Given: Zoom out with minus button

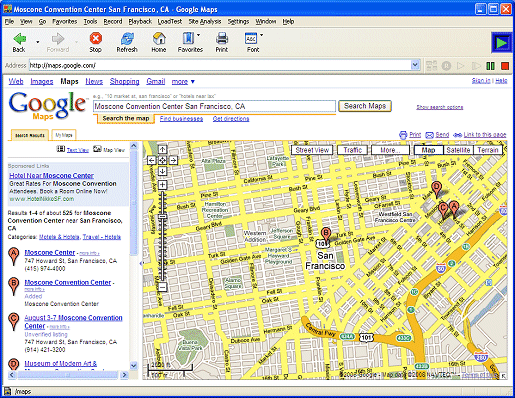Looking at the screenshot, I should point(162,287).
